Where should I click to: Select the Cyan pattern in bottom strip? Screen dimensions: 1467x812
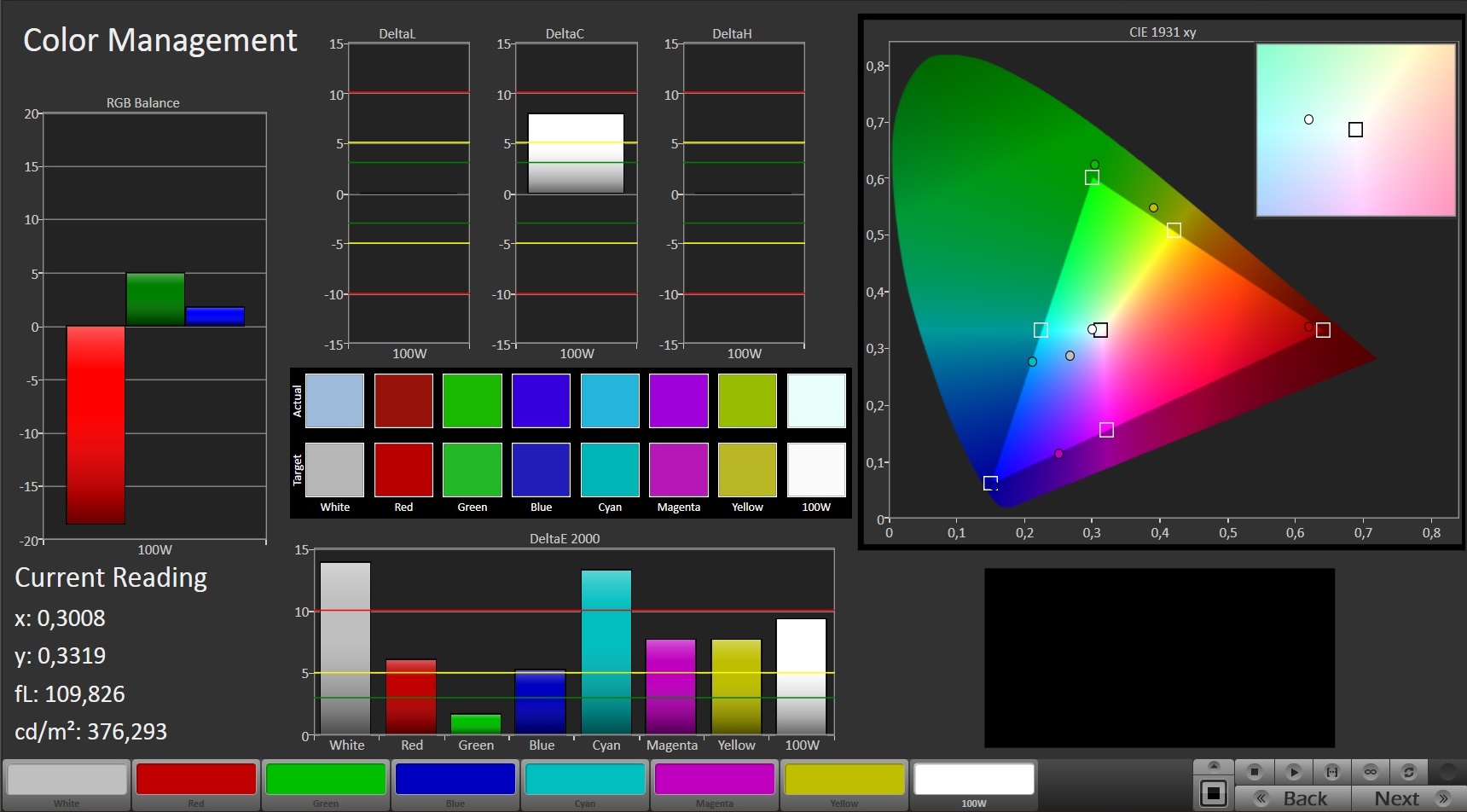coord(585,785)
